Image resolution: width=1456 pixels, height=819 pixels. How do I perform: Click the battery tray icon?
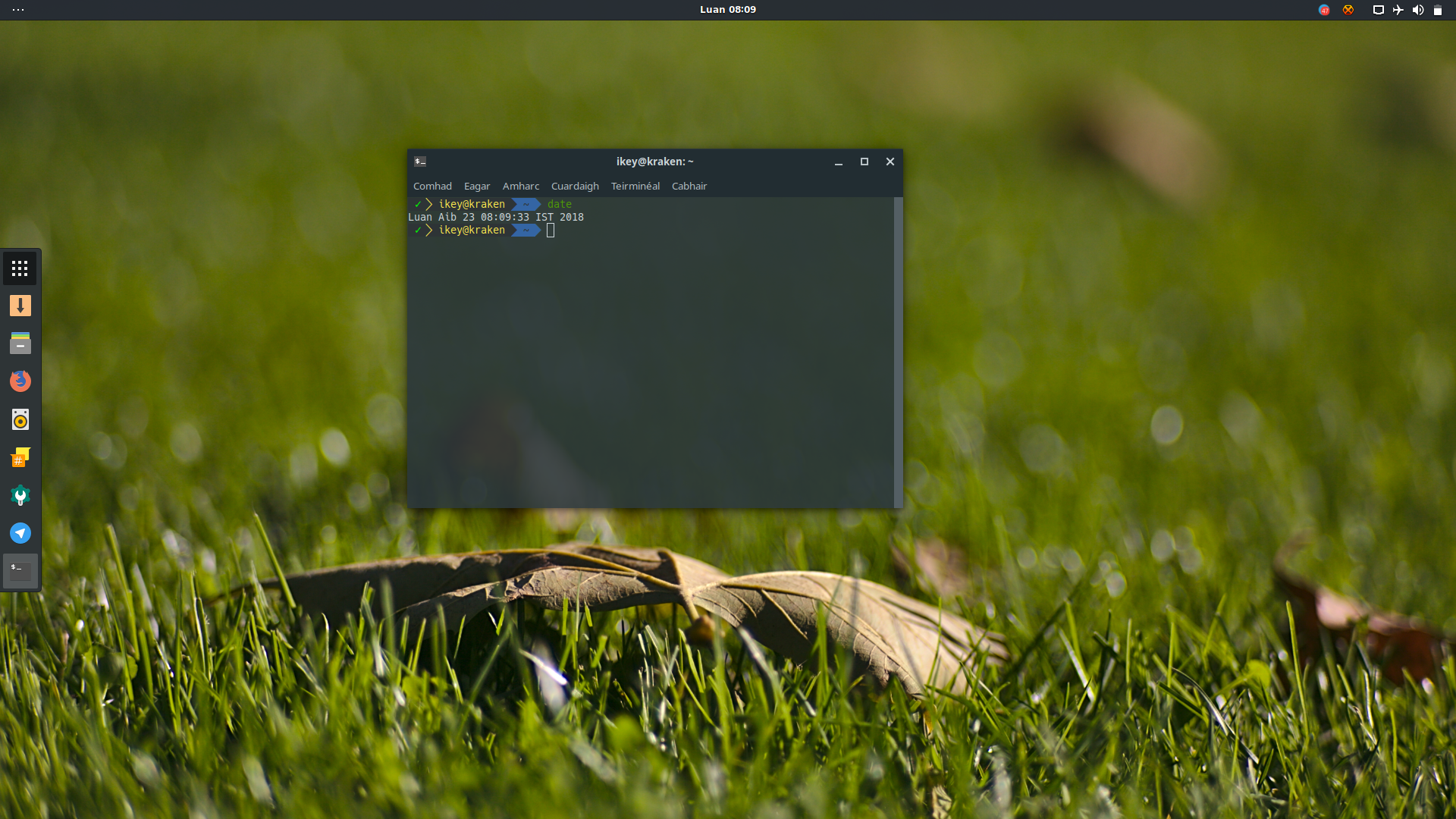tap(1438, 10)
